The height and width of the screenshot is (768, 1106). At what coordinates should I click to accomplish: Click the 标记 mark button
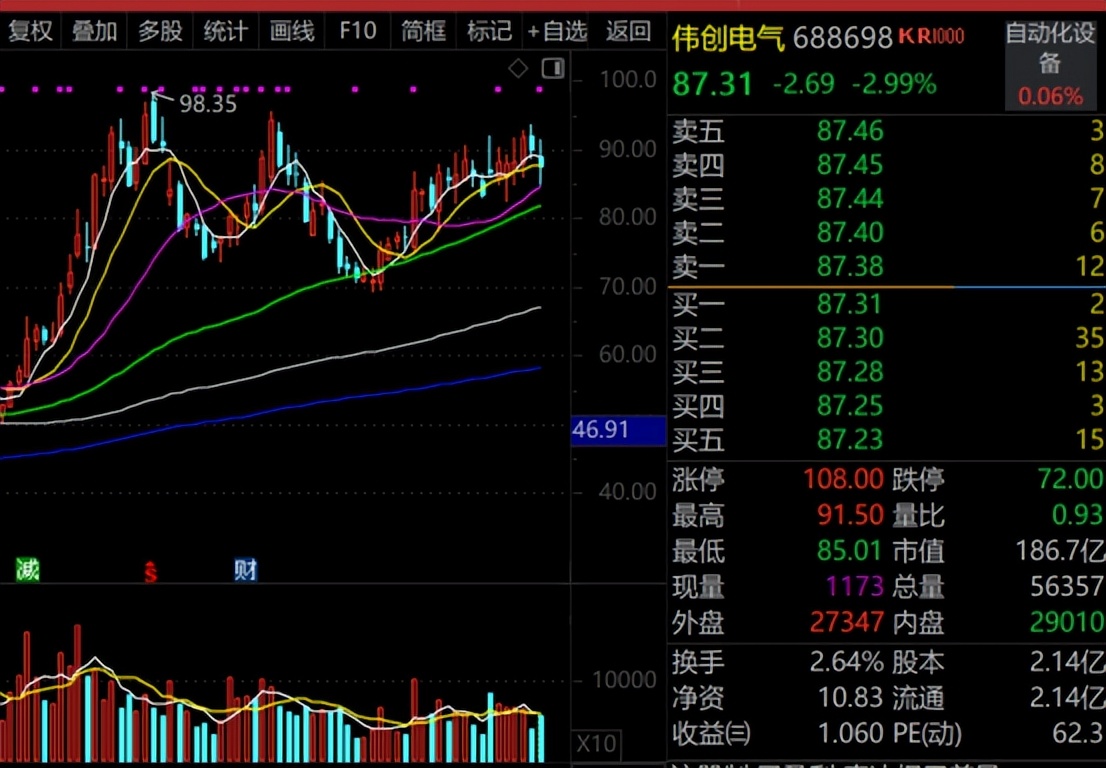[x=489, y=31]
